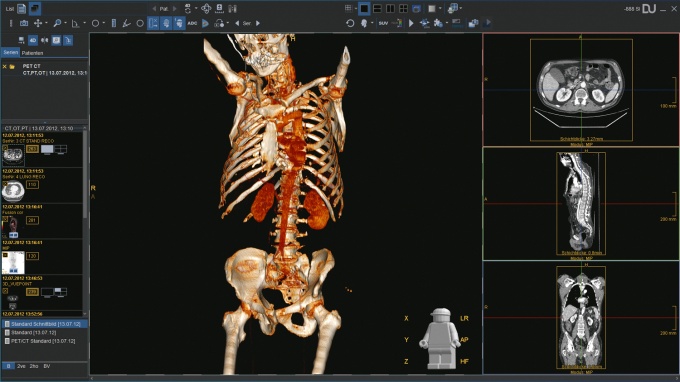
Task: Open the LUNG RECO series thumbnail
Action: (x=13, y=191)
